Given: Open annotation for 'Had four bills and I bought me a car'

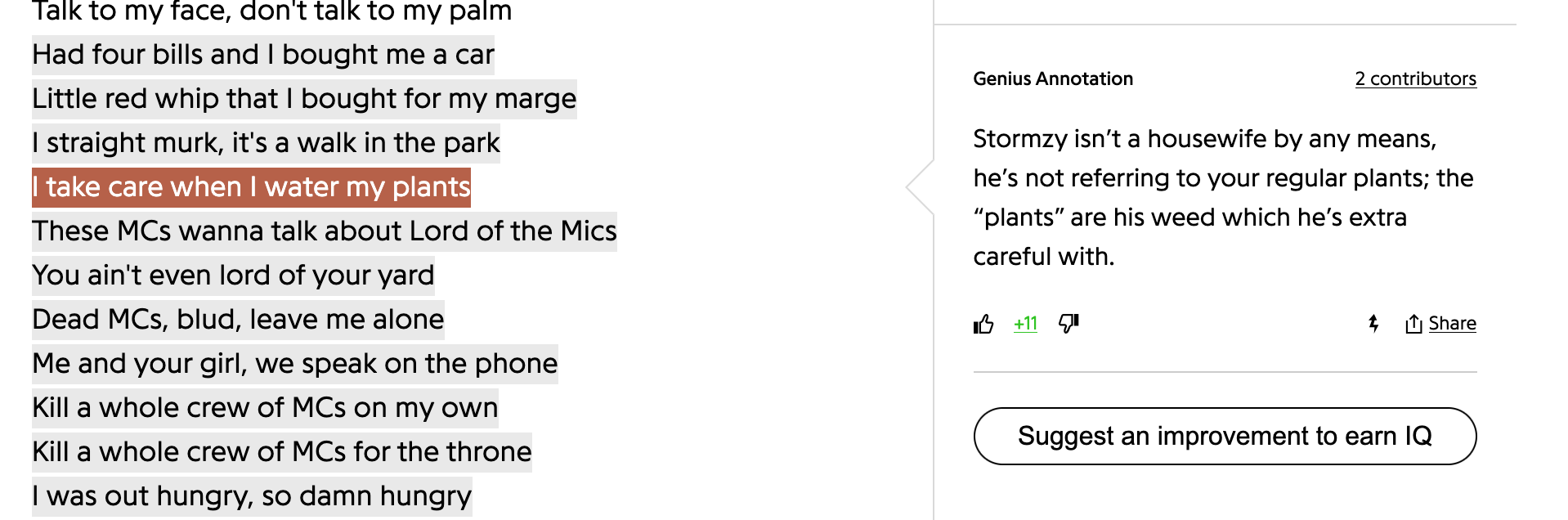Looking at the screenshot, I should point(263,54).
